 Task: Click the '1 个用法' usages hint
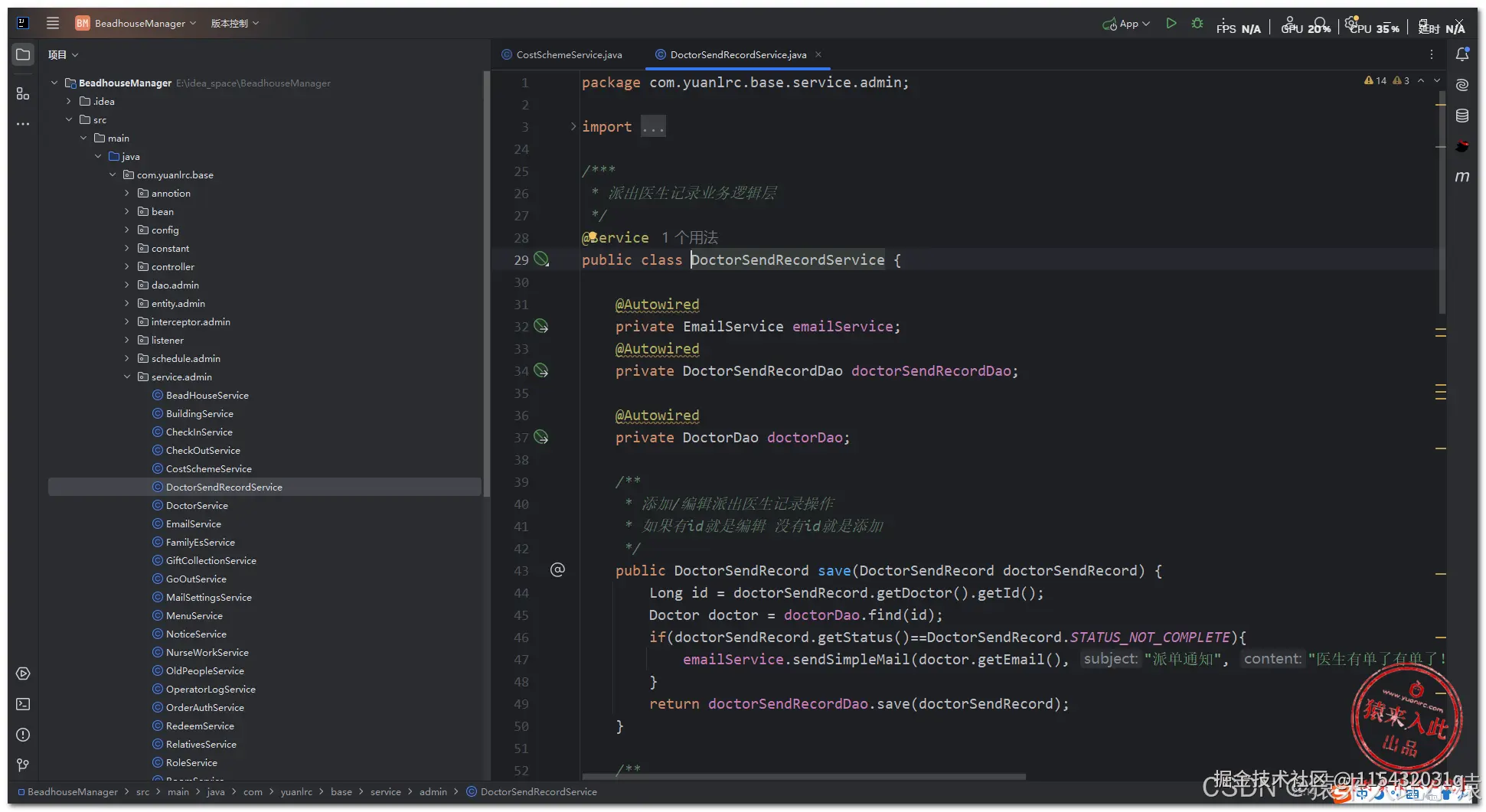[690, 237]
